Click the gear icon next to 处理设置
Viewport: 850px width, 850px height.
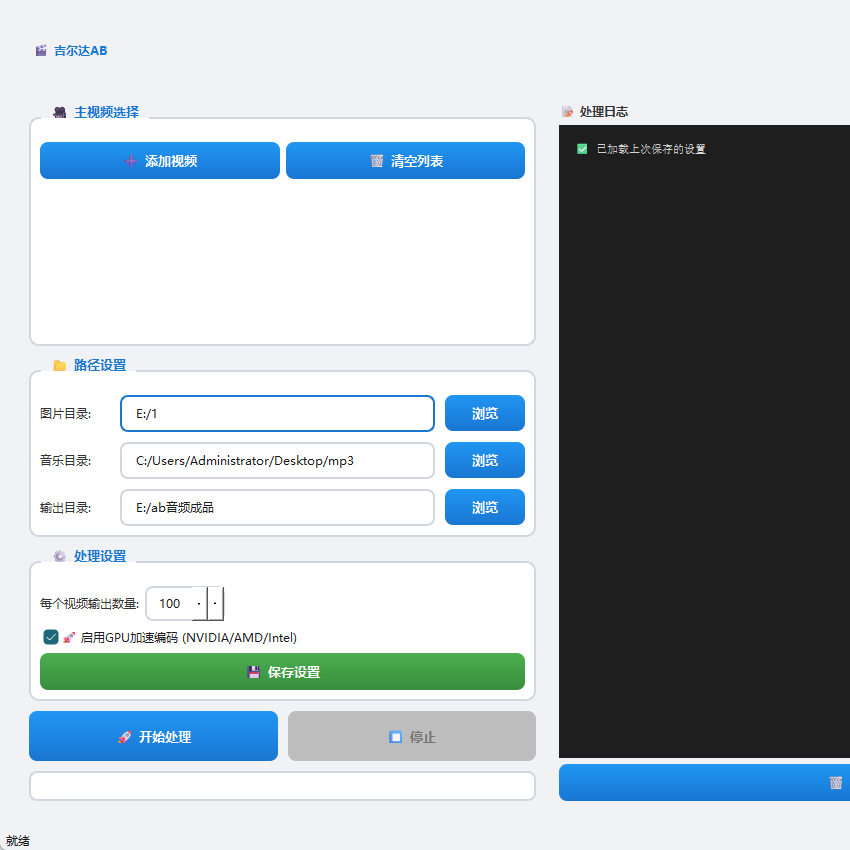point(59,556)
